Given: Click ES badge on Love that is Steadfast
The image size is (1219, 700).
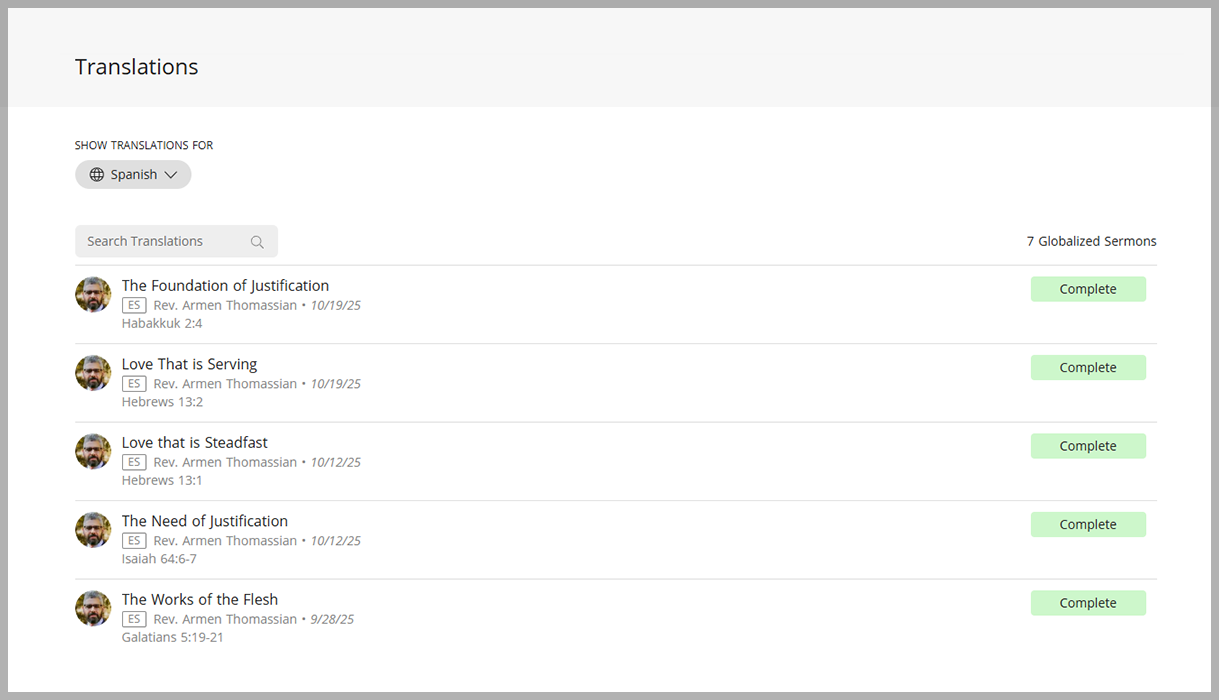Looking at the screenshot, I should (134, 463).
